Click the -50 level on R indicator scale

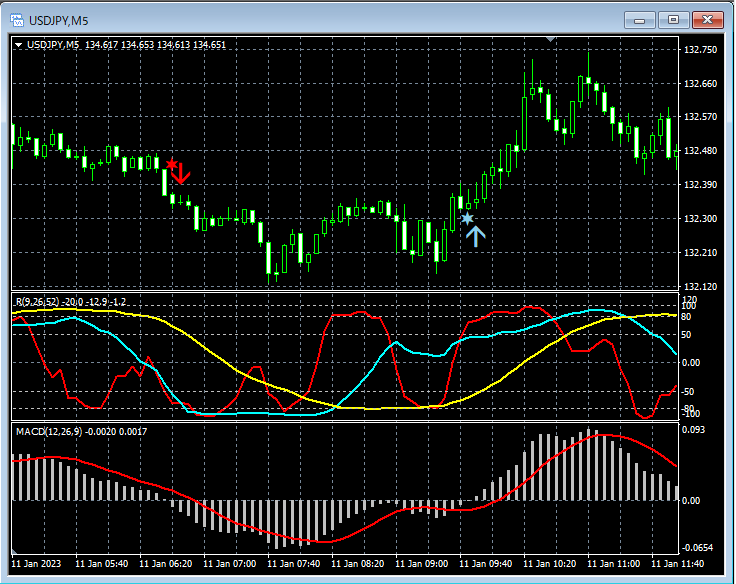pyautogui.click(x=688, y=392)
